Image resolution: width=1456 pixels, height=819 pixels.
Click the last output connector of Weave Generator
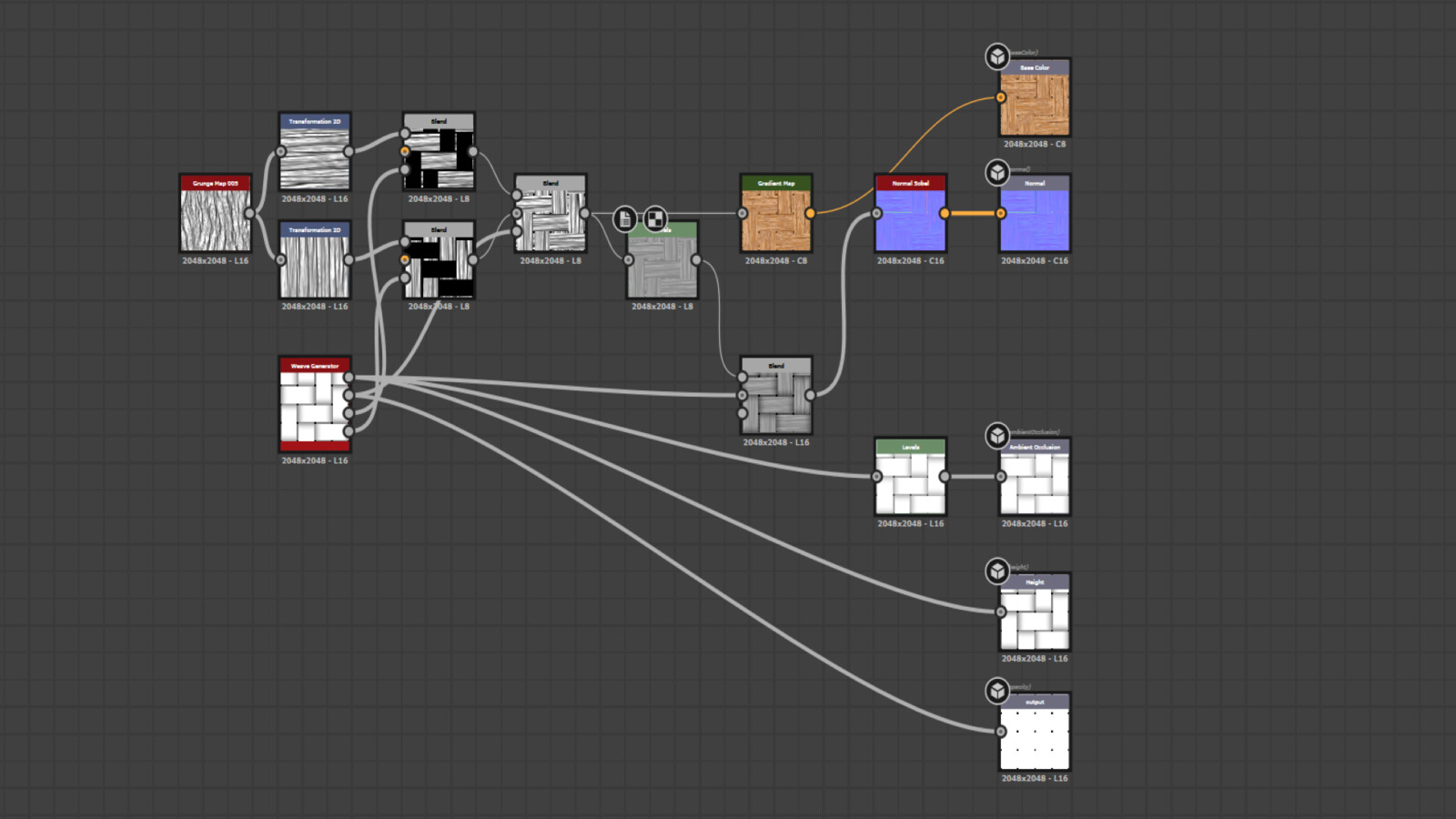[x=349, y=430]
